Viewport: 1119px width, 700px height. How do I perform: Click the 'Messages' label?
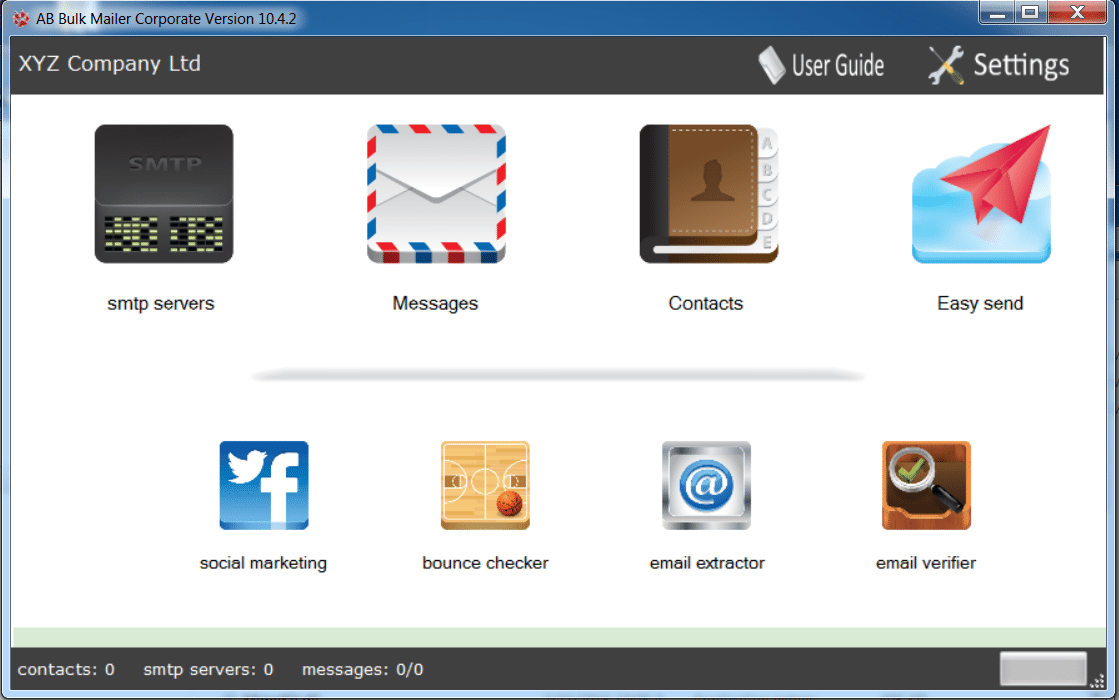click(x=435, y=303)
